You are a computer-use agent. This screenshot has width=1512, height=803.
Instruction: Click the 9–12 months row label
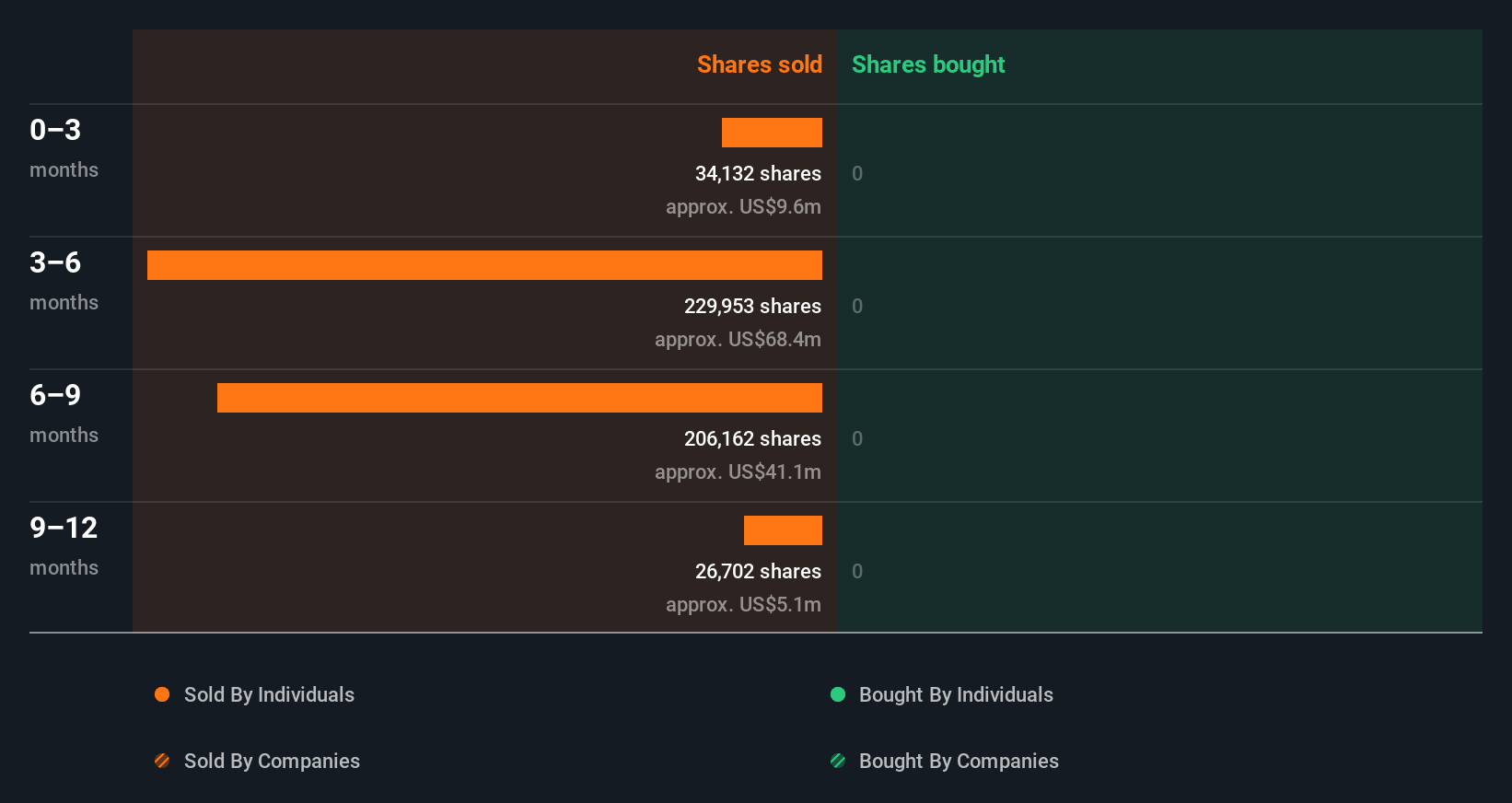(64, 546)
